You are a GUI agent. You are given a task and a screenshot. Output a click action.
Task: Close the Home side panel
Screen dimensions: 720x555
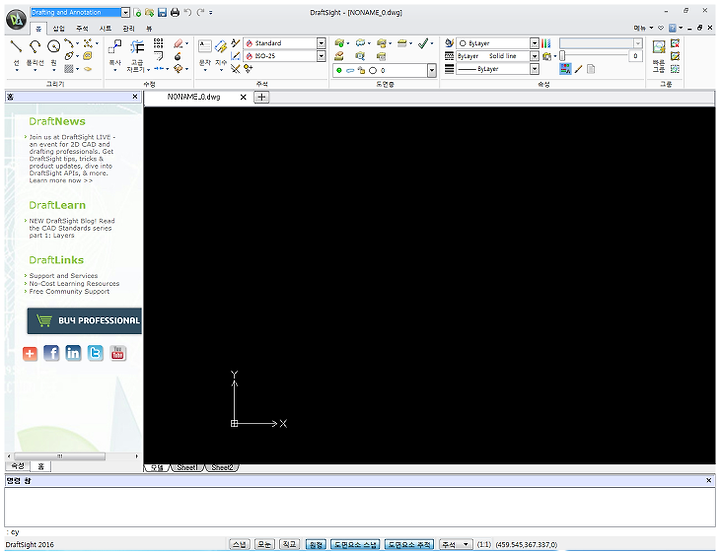(x=135, y=96)
